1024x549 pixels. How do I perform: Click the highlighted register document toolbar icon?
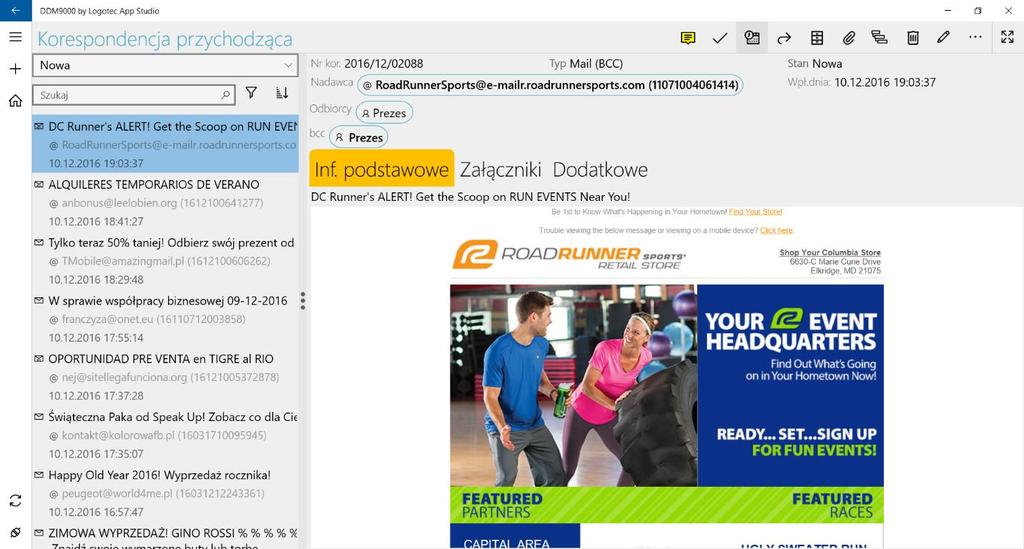coord(752,38)
